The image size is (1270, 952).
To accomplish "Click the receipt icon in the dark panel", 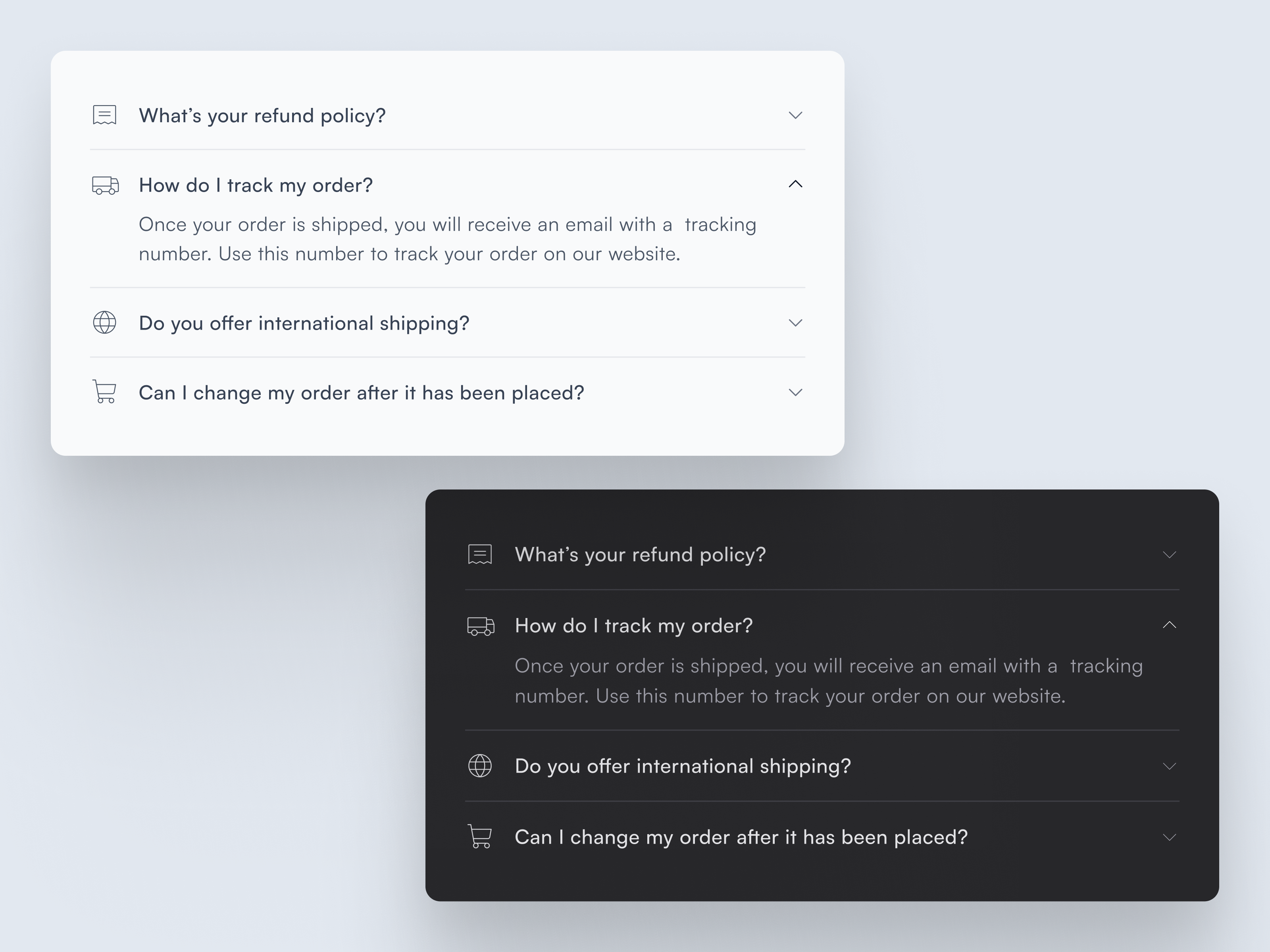I will click(480, 554).
